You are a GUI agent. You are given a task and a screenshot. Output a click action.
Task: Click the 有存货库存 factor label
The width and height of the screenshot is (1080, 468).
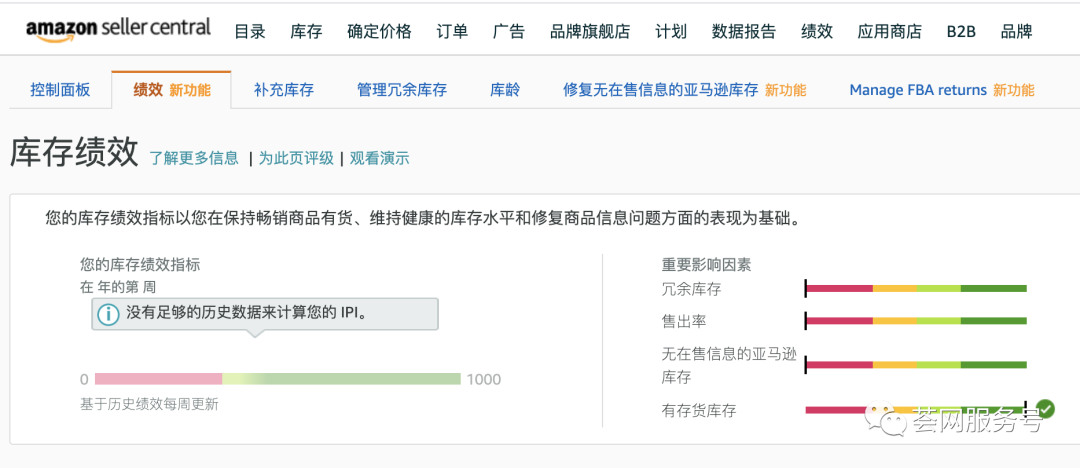[x=698, y=411]
